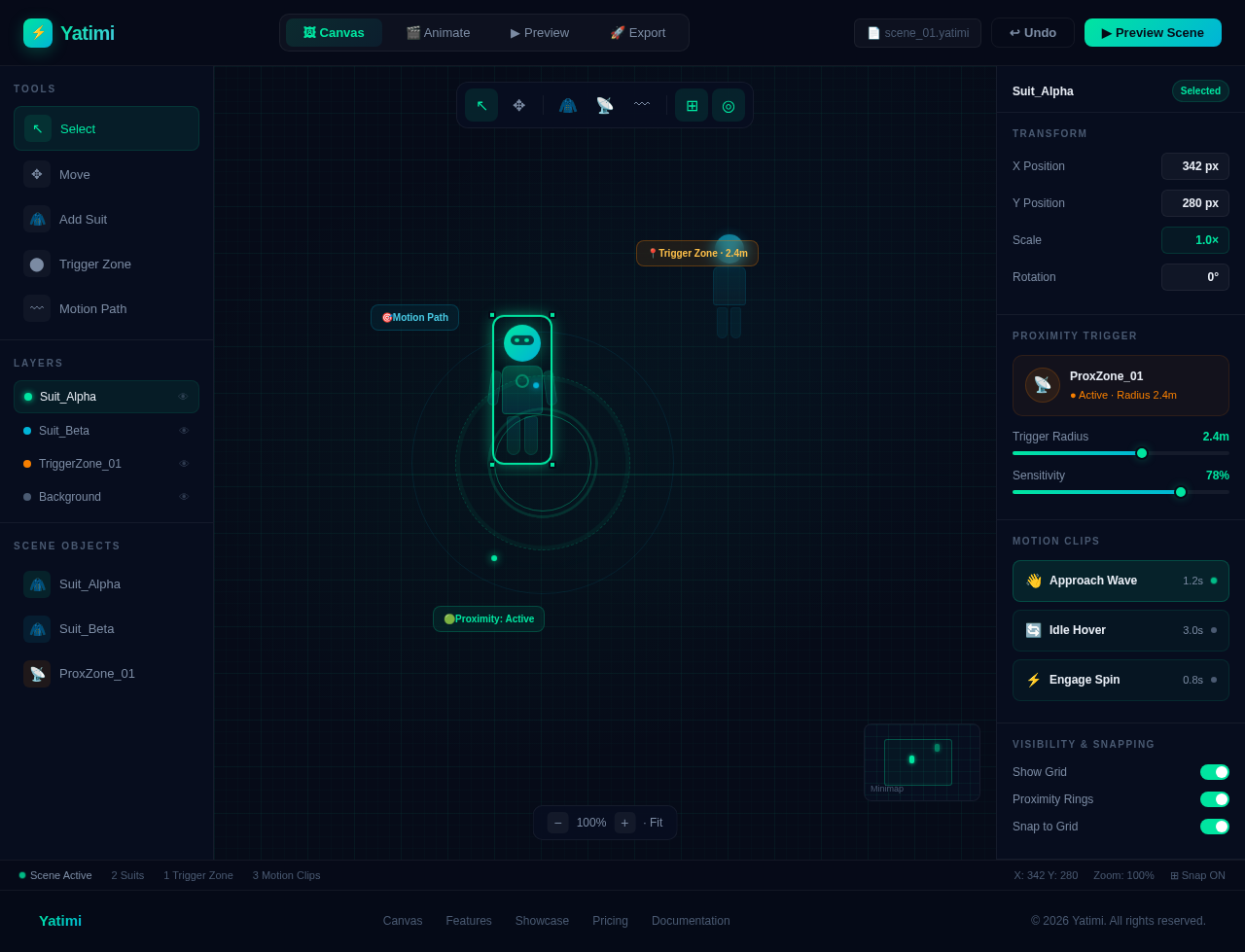Hide the Suit_Beta layer with eye icon
This screenshot has width=1245, height=952.
(x=184, y=431)
